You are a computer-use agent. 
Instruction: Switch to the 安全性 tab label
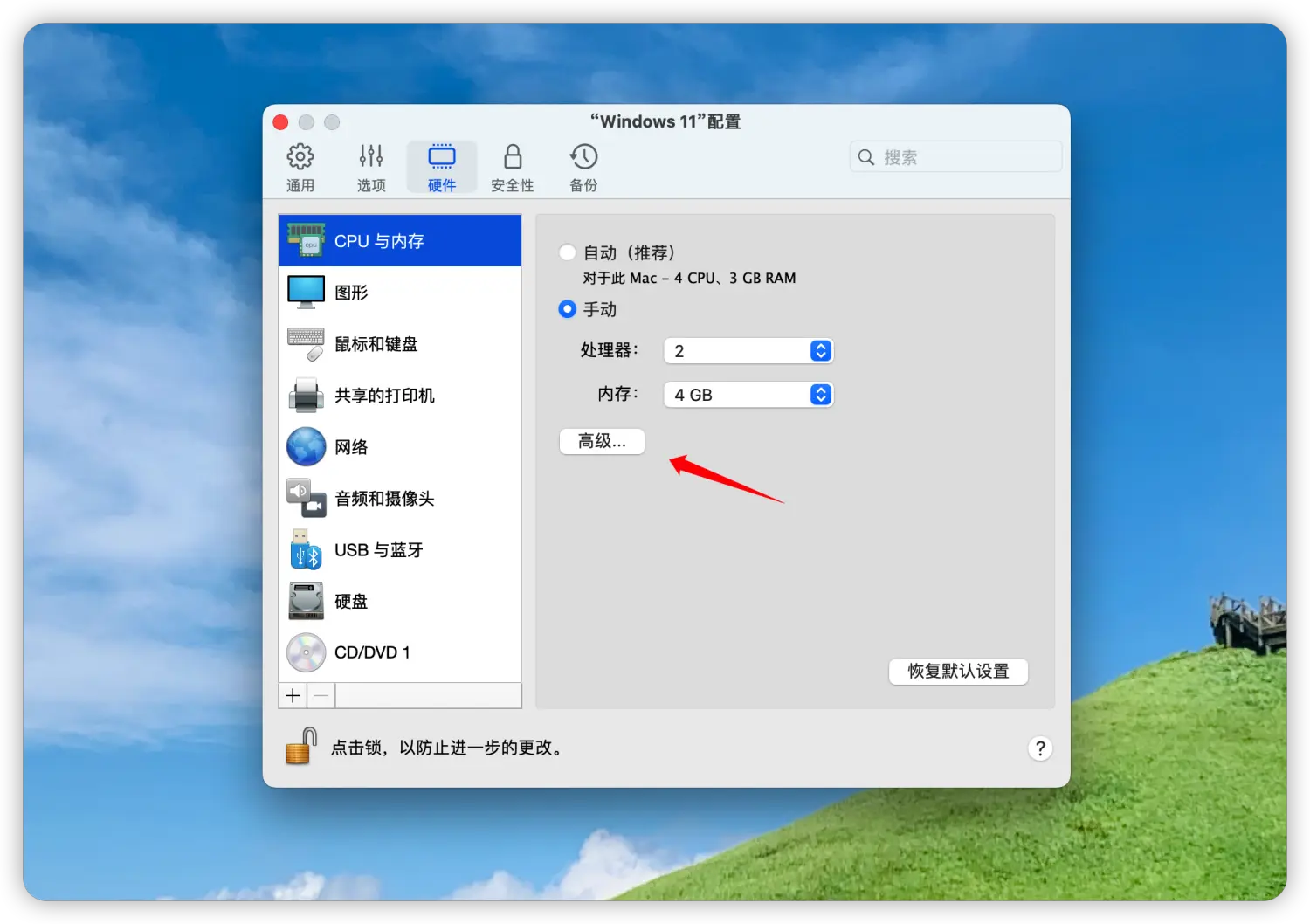[x=513, y=185]
